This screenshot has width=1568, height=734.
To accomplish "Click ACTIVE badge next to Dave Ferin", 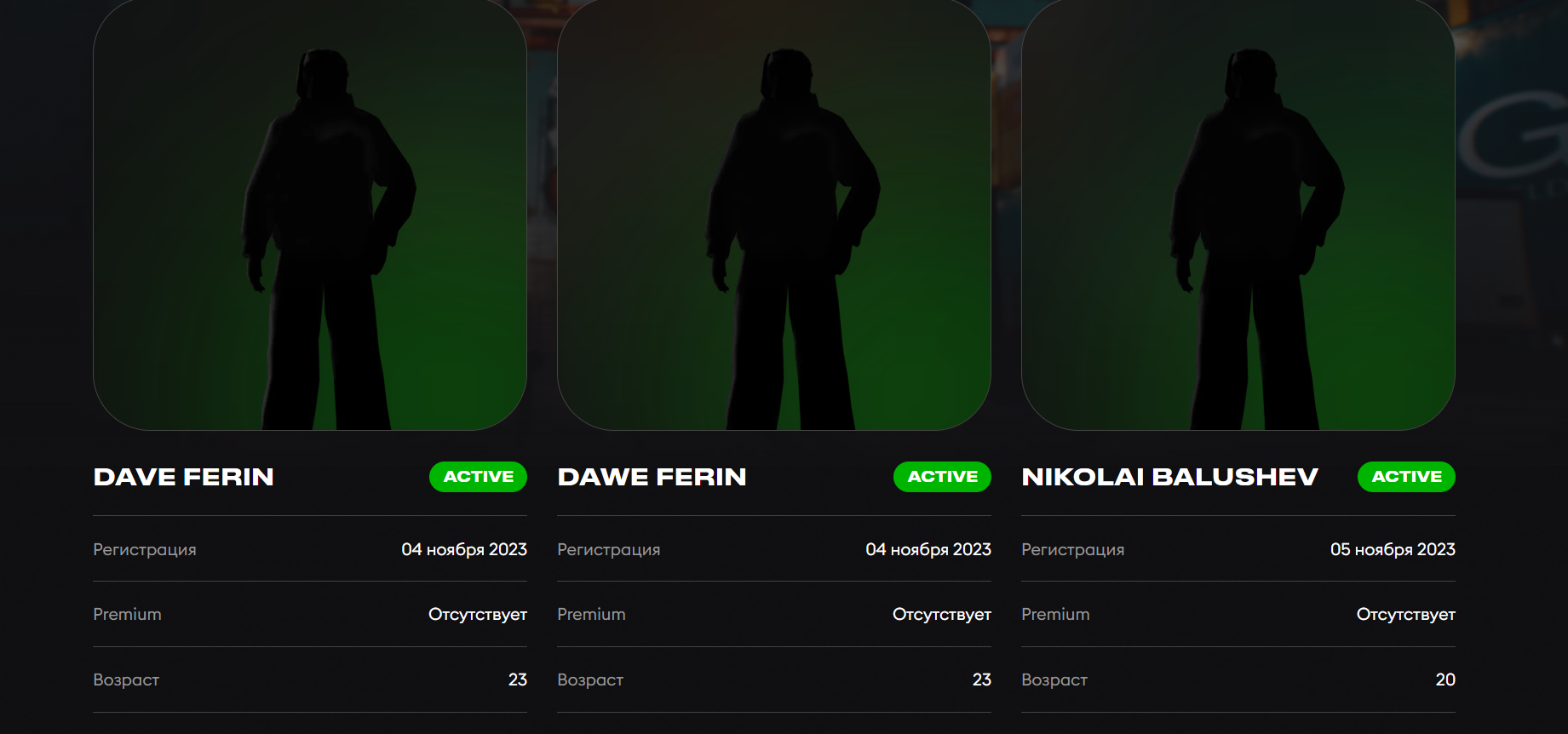I will 479,477.
